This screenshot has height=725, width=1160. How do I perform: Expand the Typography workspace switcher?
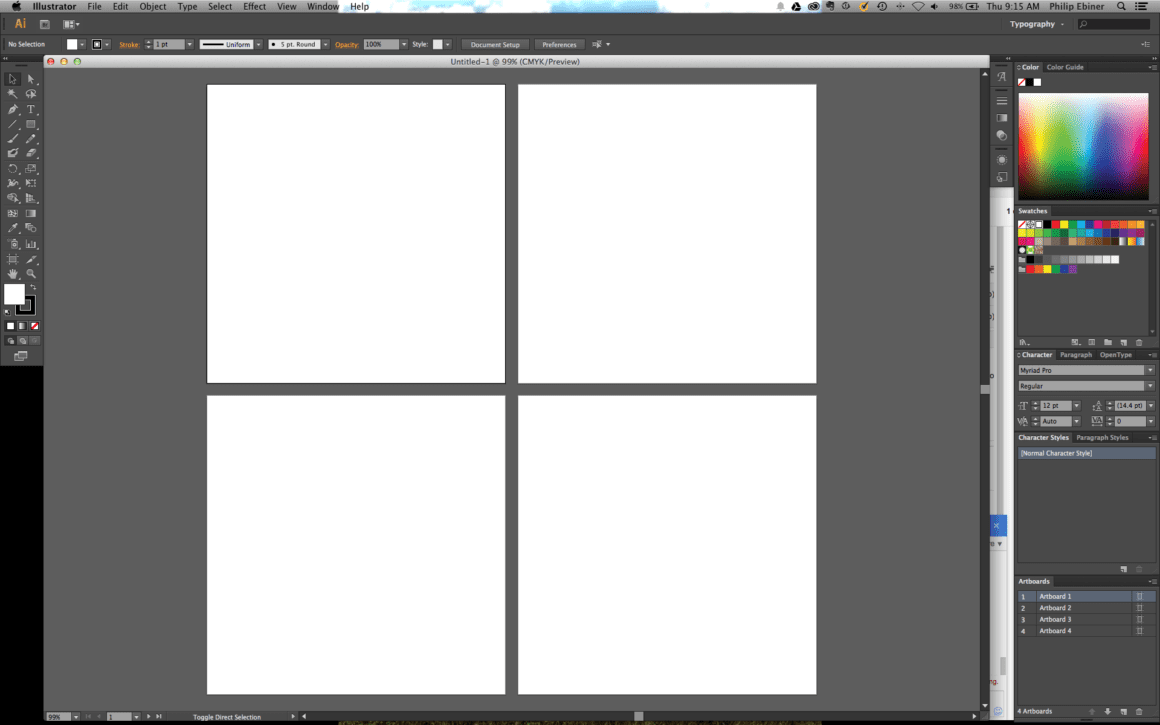click(1036, 24)
